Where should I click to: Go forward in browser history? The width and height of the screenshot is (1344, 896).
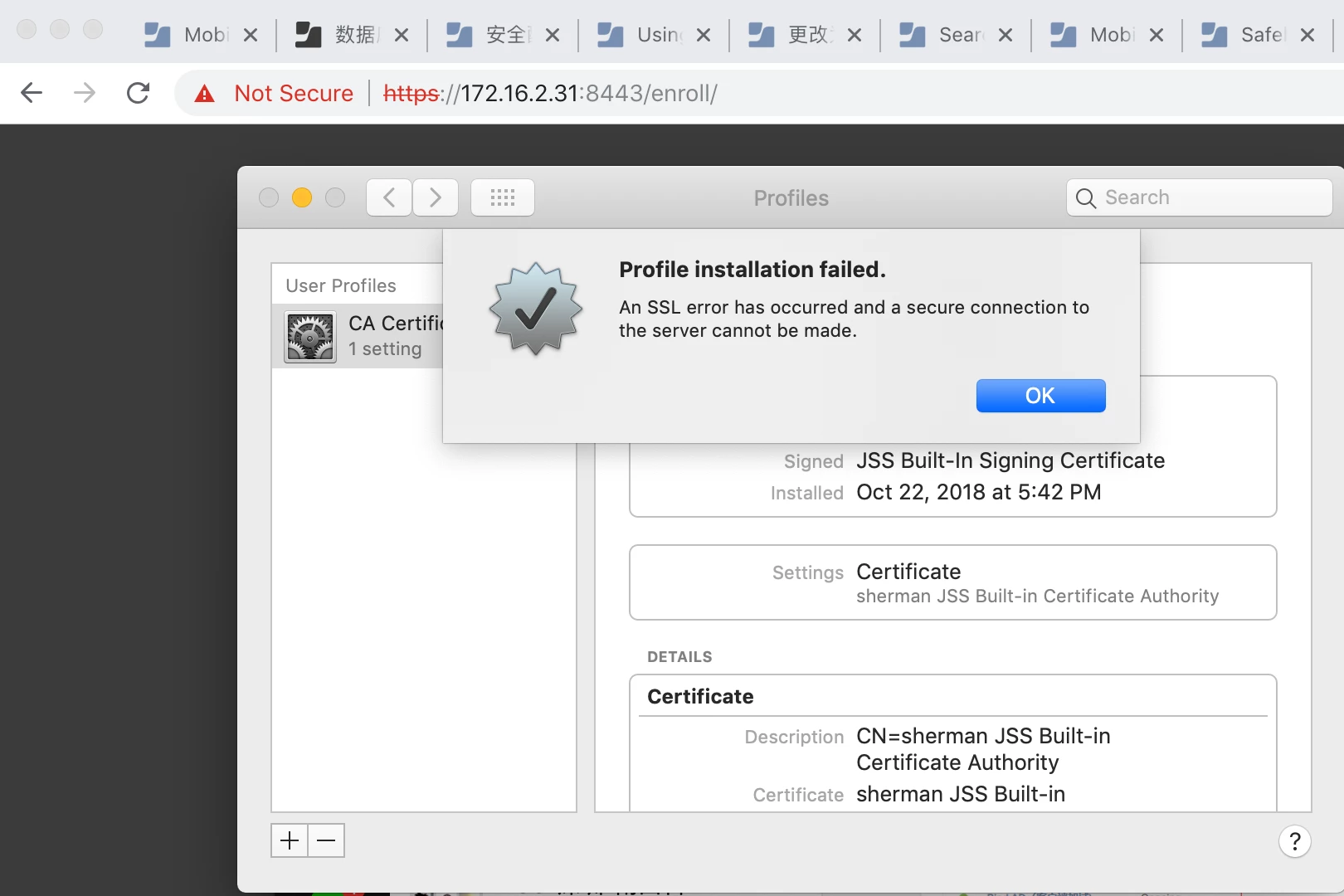click(85, 93)
